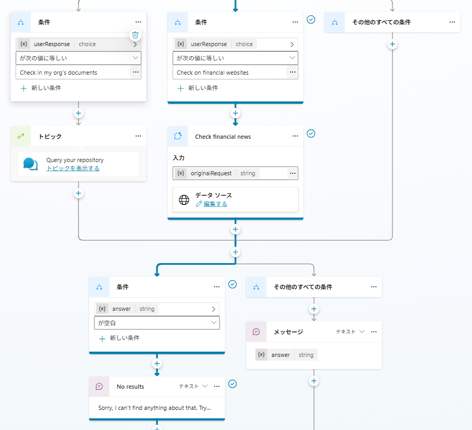Add 新しい条件 to financial websites condition
The image size is (472, 430).
click(197, 88)
